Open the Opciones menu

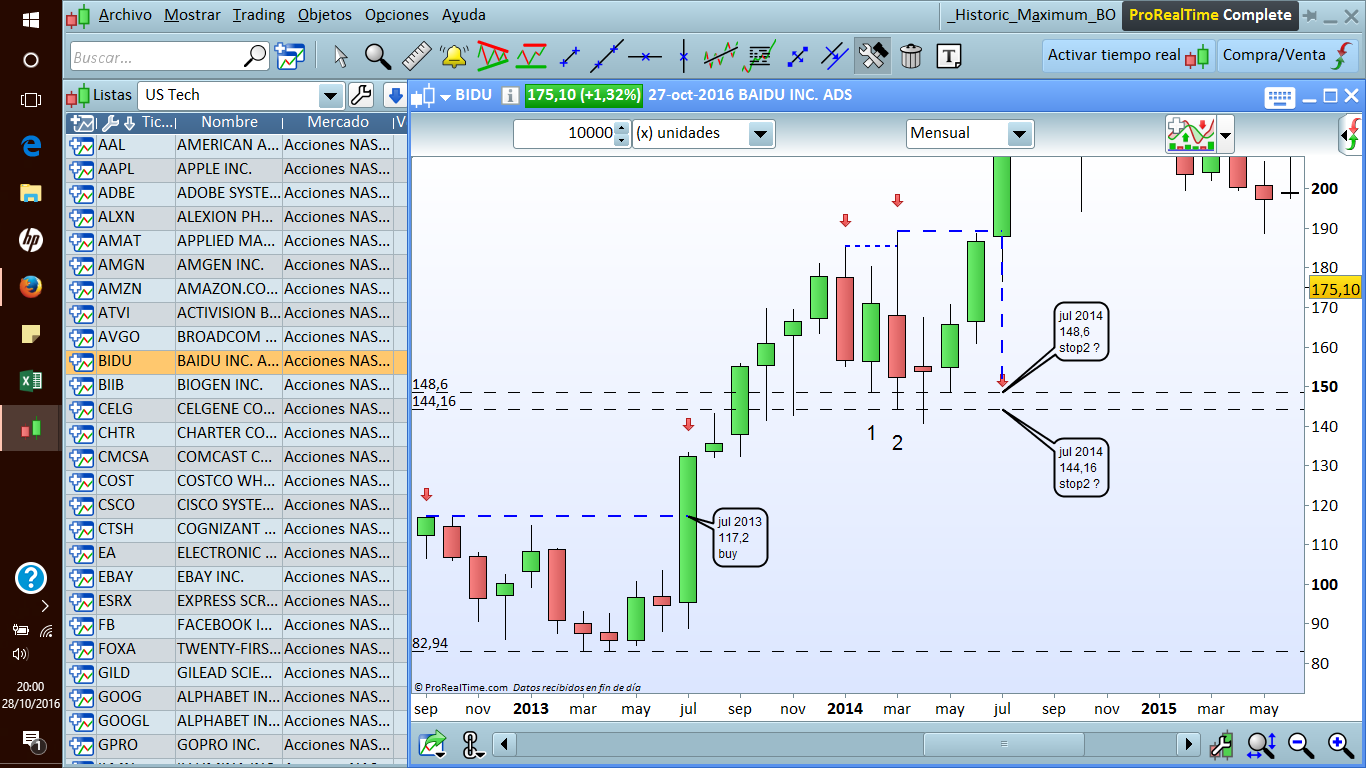[x=397, y=15]
